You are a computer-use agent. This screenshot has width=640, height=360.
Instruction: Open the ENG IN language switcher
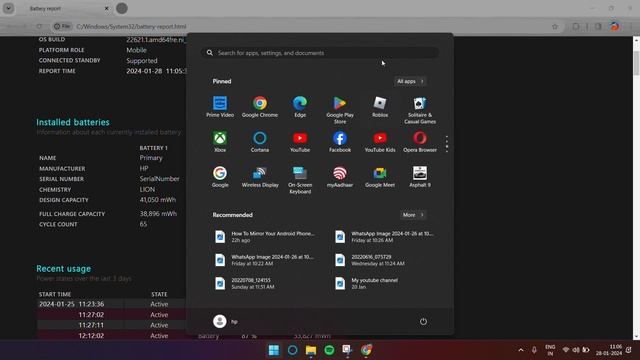(550, 350)
